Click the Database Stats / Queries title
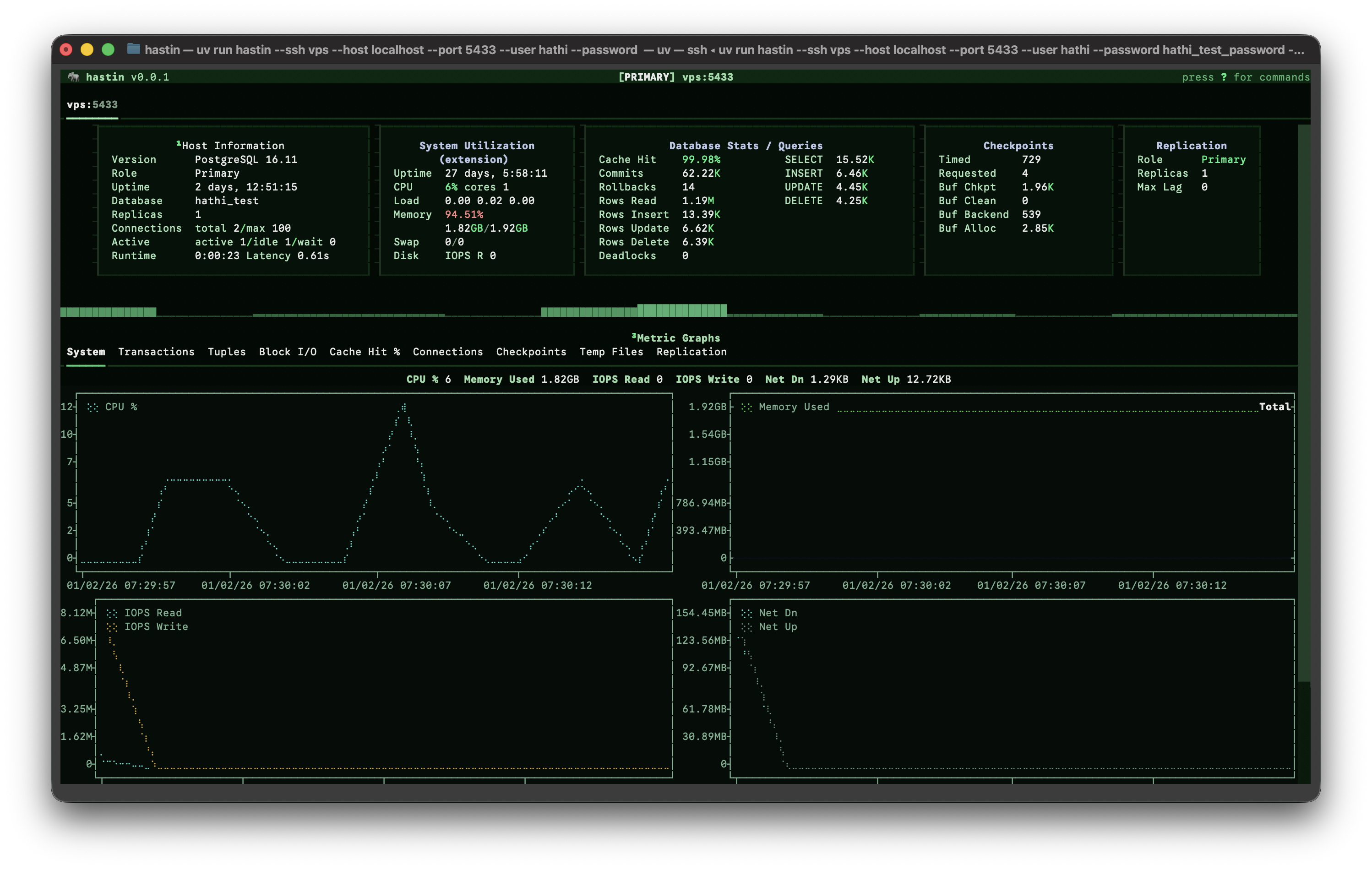 point(746,145)
